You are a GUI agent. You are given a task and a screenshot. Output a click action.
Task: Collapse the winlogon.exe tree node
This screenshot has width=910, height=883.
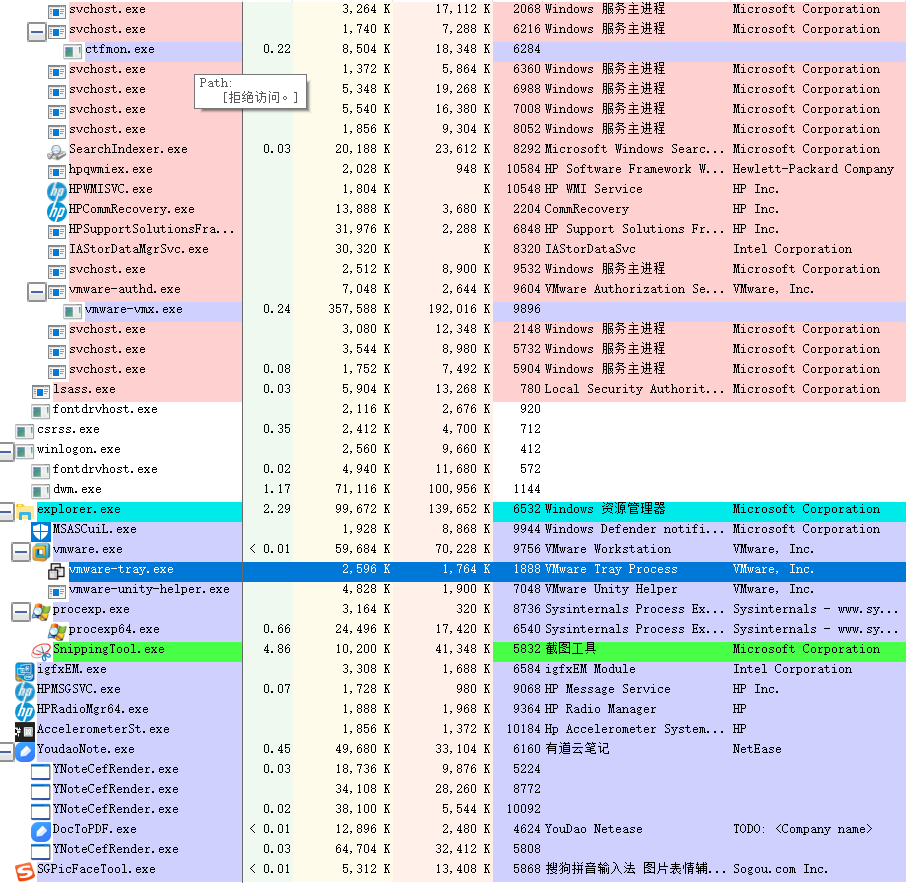pyautogui.click(x=6, y=451)
